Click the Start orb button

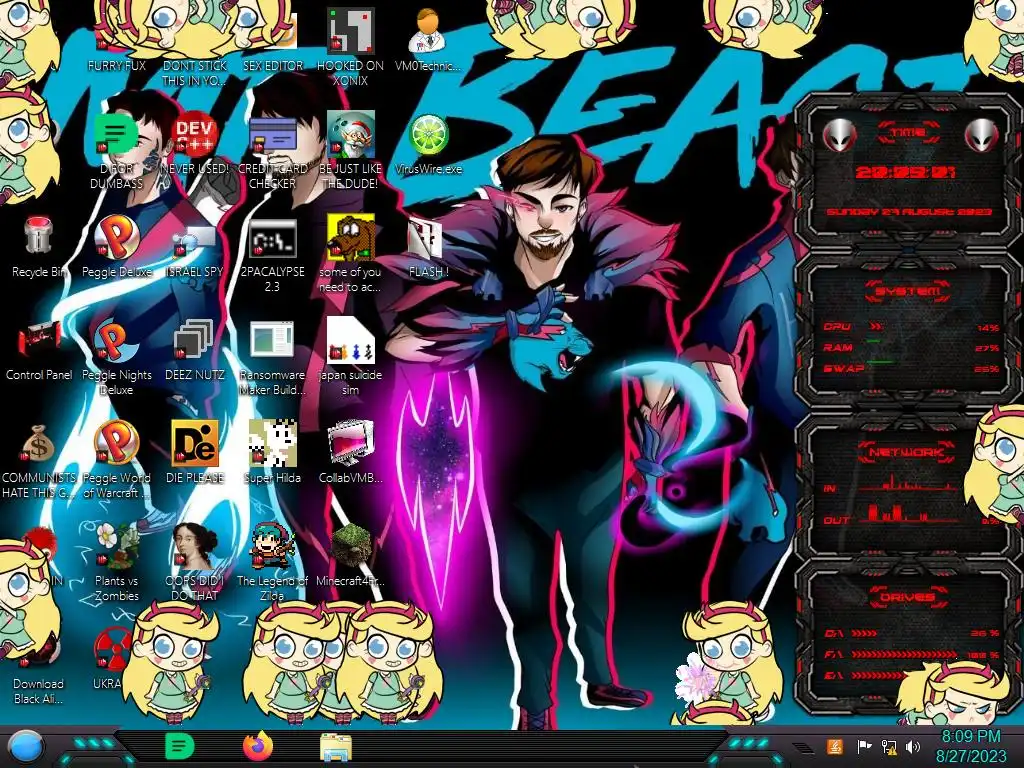coord(27,747)
